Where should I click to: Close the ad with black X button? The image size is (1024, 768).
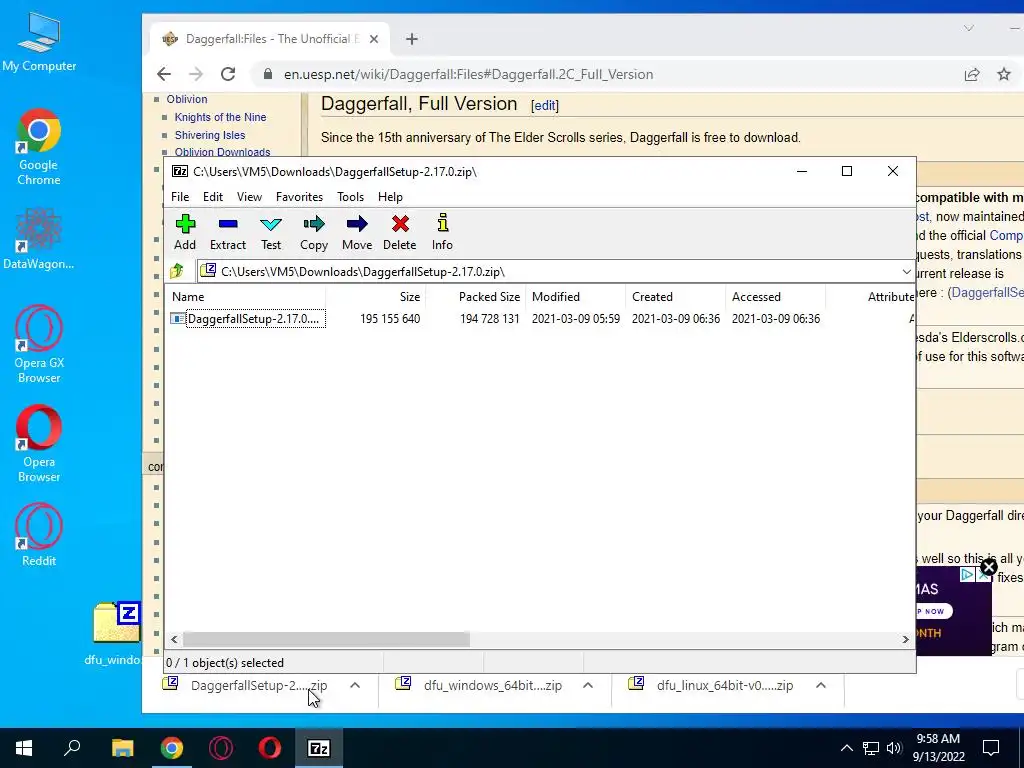(x=989, y=567)
